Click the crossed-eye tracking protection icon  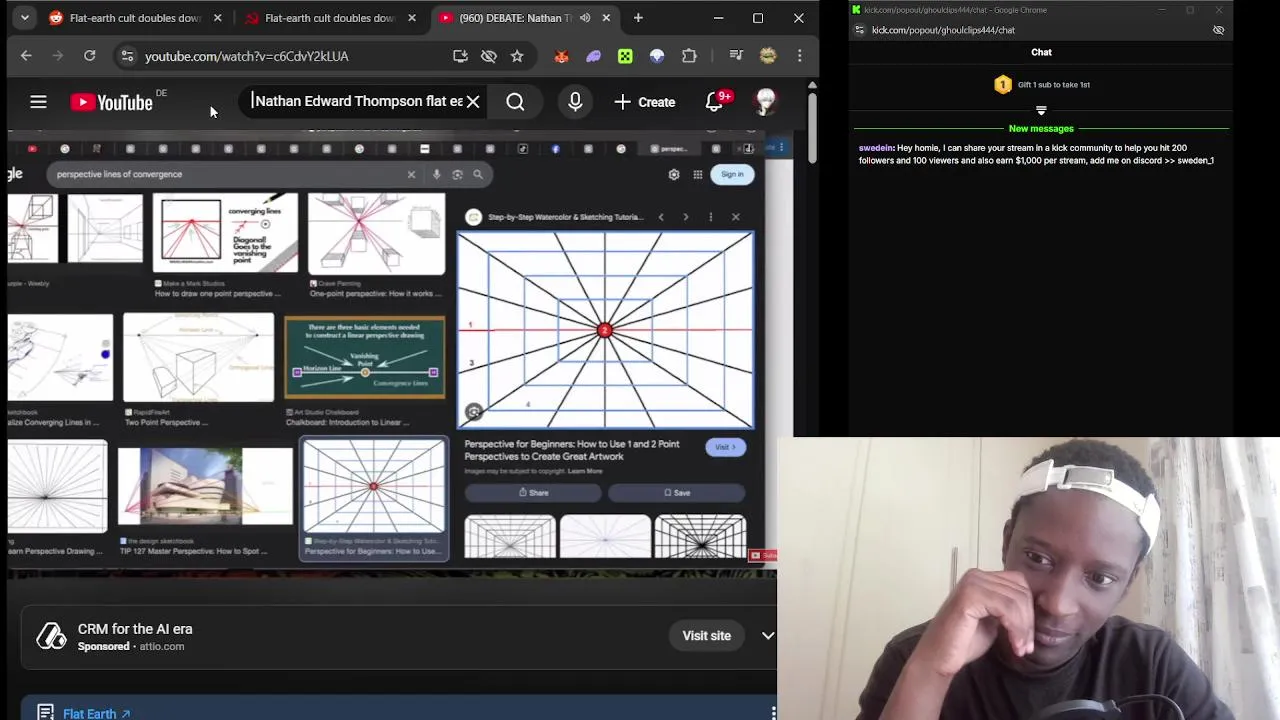(488, 56)
